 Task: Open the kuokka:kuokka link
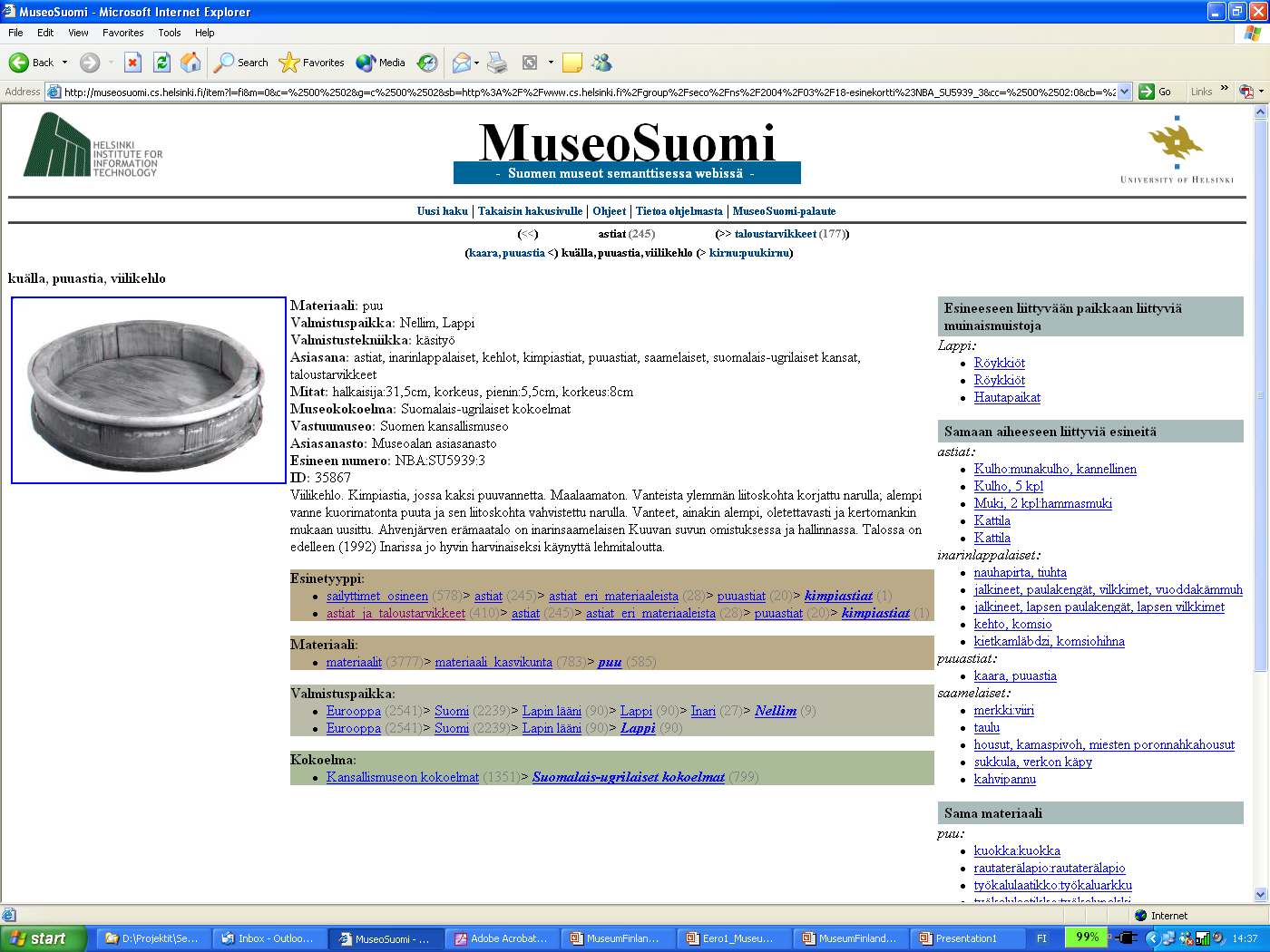[1017, 850]
